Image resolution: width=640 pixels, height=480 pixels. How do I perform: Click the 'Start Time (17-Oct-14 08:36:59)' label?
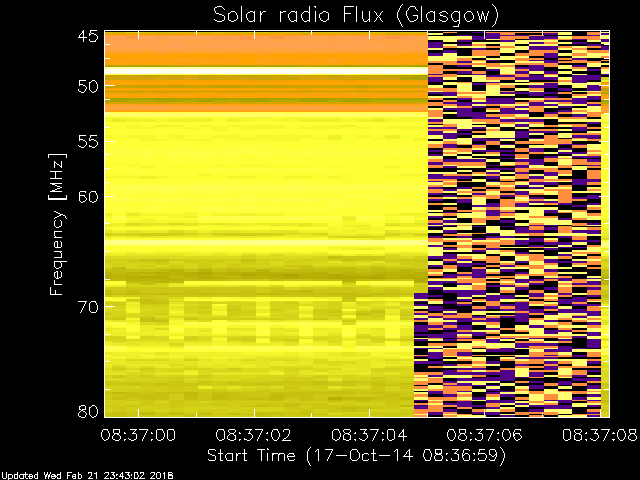(356, 456)
